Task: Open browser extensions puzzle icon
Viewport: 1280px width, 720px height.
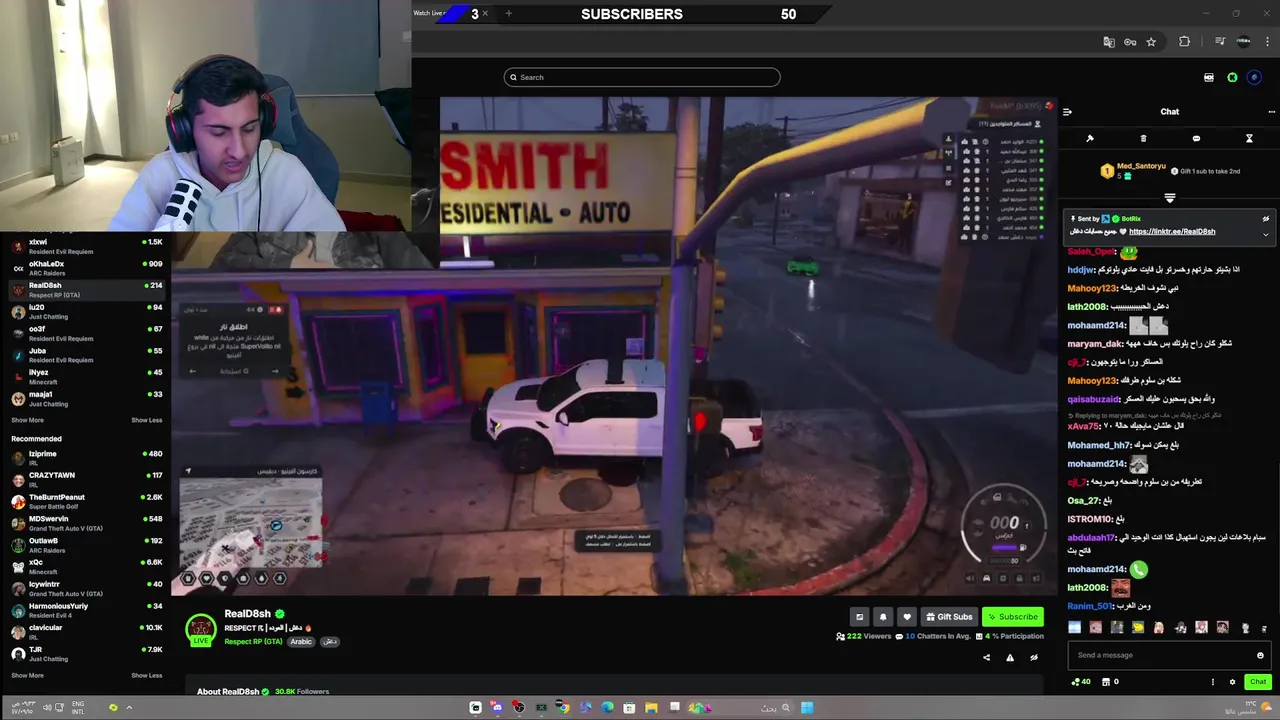Action: (1185, 42)
